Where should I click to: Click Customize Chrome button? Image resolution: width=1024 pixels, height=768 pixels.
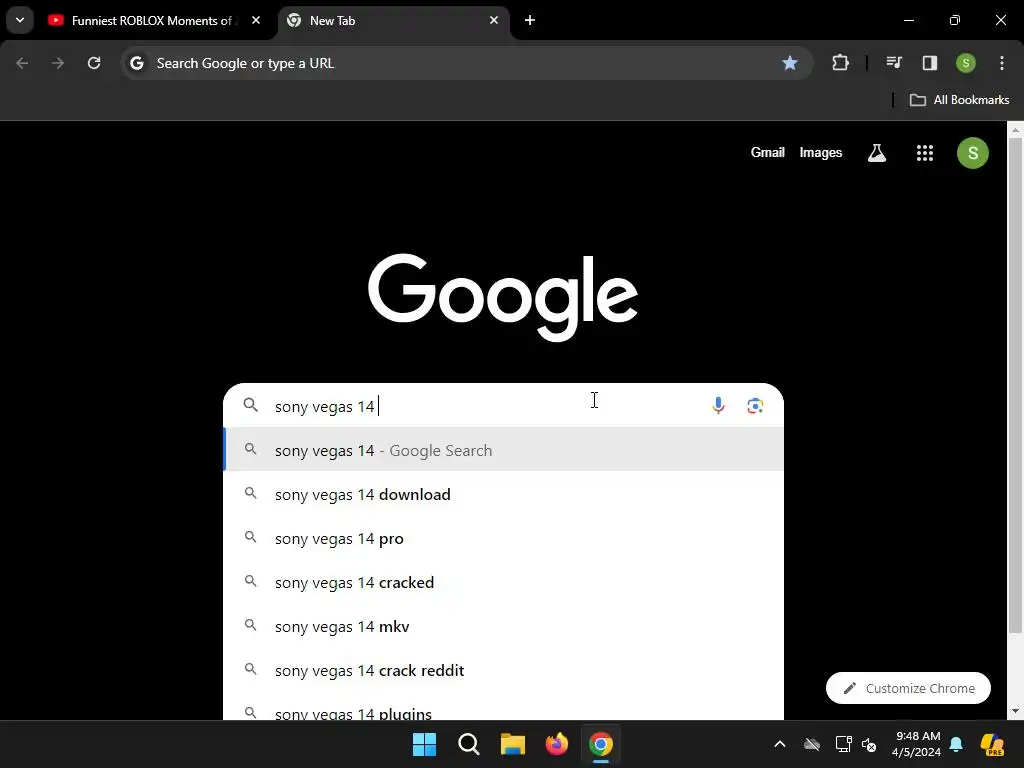(x=908, y=688)
